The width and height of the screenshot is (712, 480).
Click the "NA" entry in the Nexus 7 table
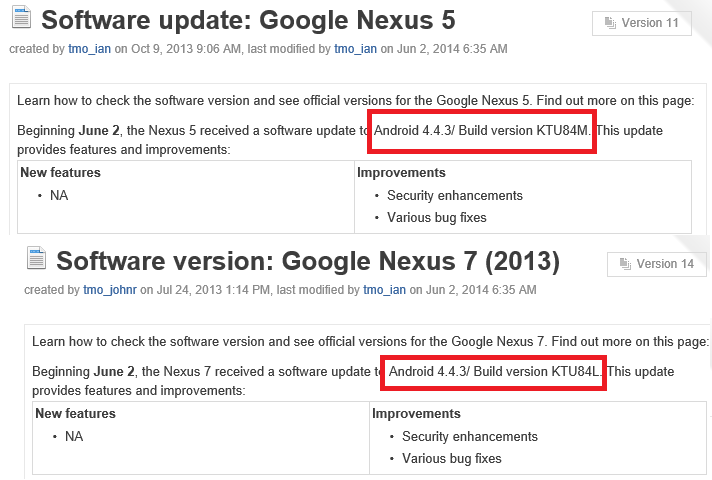click(74, 436)
